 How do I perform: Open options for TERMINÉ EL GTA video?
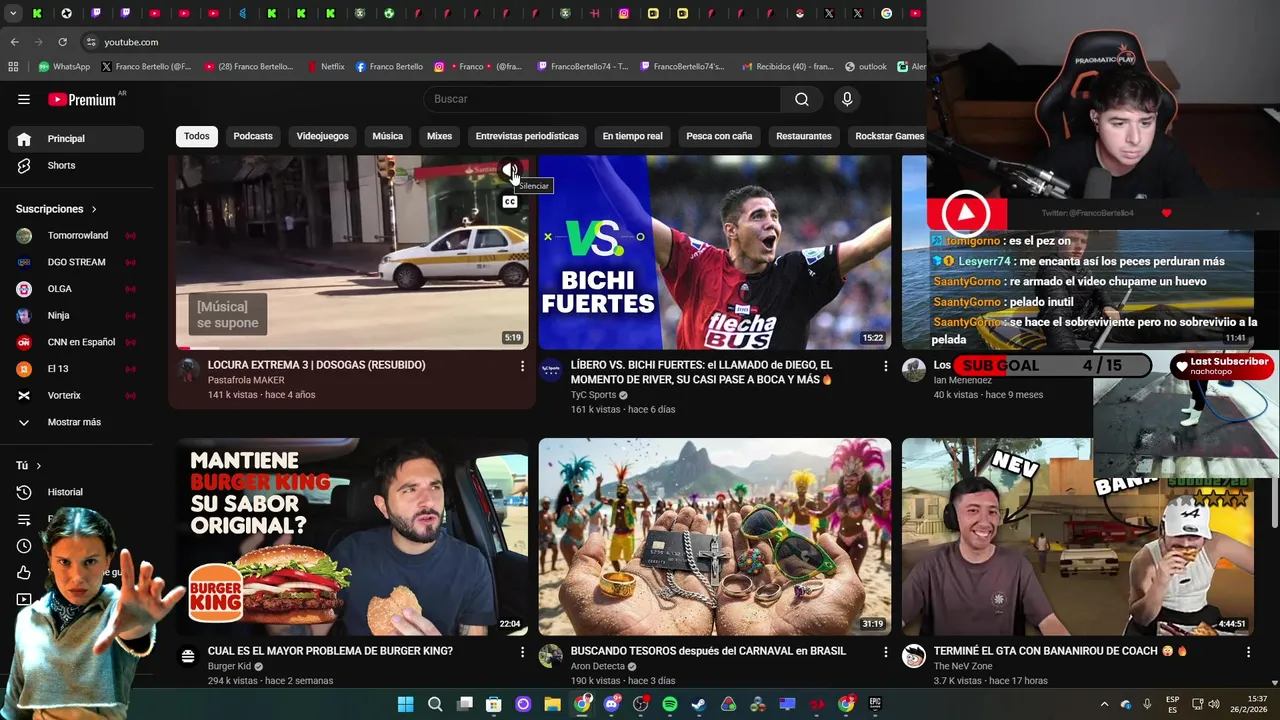coord(1248,652)
